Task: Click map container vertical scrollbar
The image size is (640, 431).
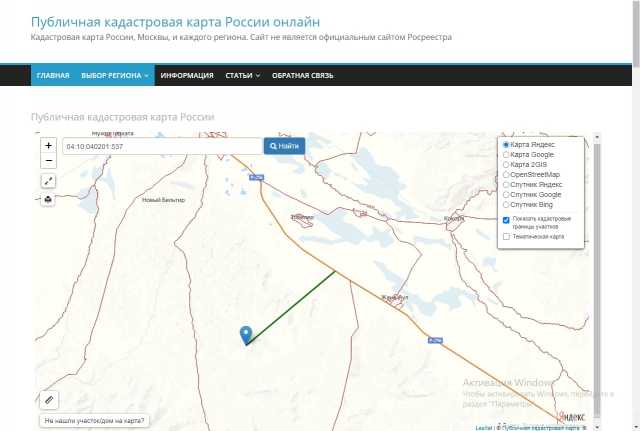Action: coord(597,280)
